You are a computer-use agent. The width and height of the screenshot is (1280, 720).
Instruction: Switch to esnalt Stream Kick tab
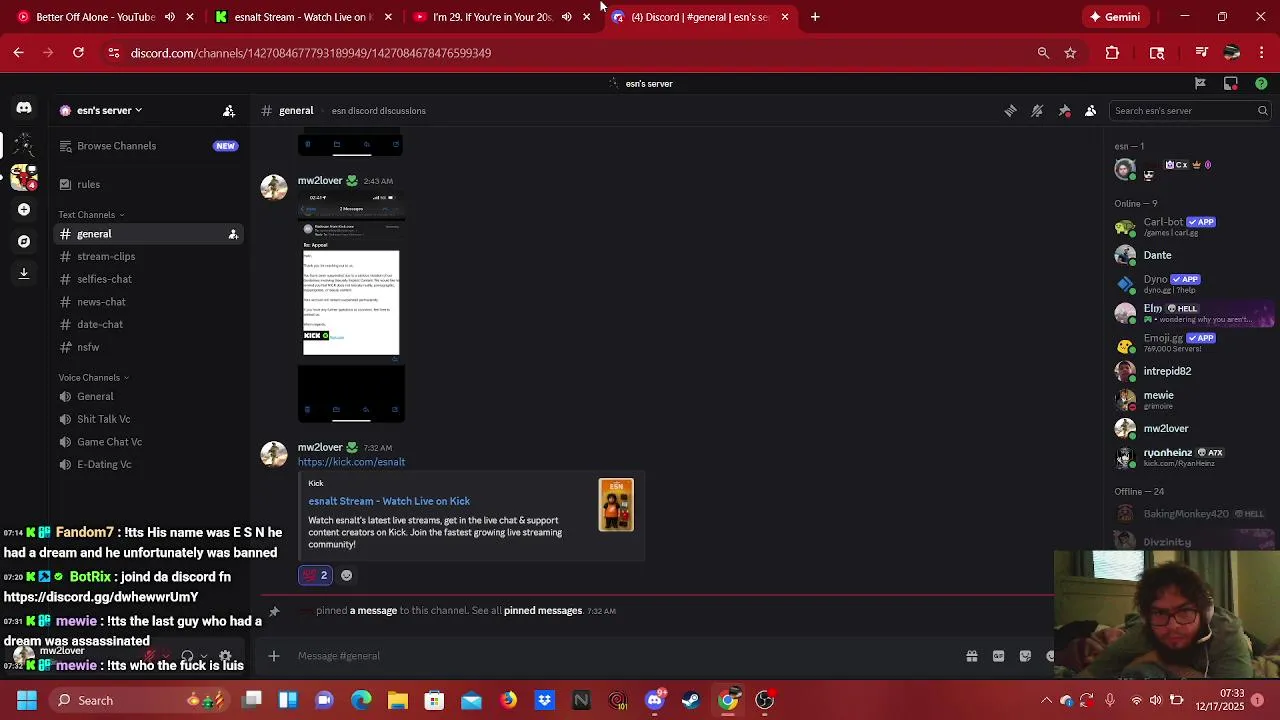click(302, 17)
